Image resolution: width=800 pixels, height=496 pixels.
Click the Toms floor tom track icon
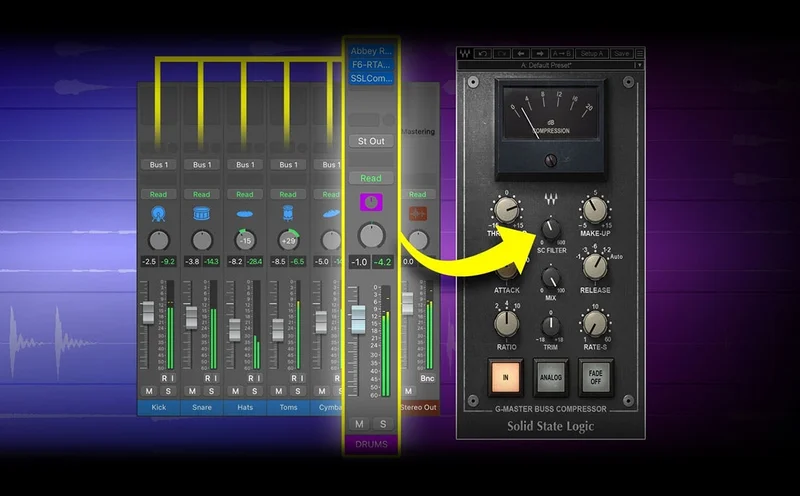click(288, 213)
